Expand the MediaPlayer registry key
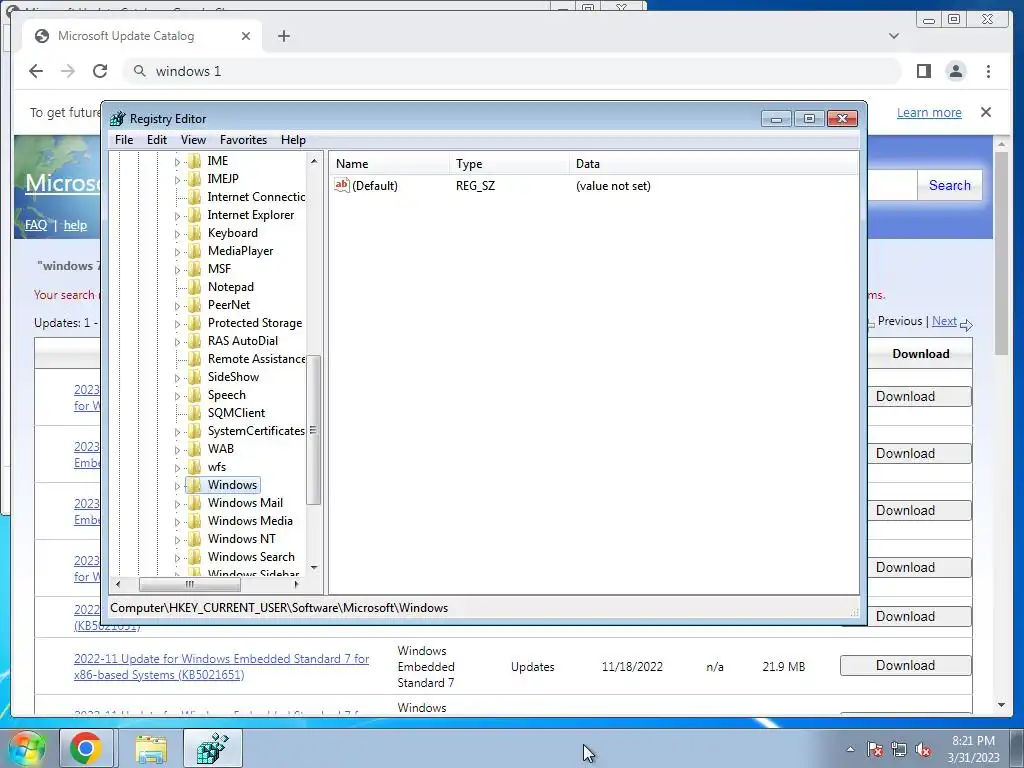Screen dimensions: 1024x768 (x=177, y=251)
